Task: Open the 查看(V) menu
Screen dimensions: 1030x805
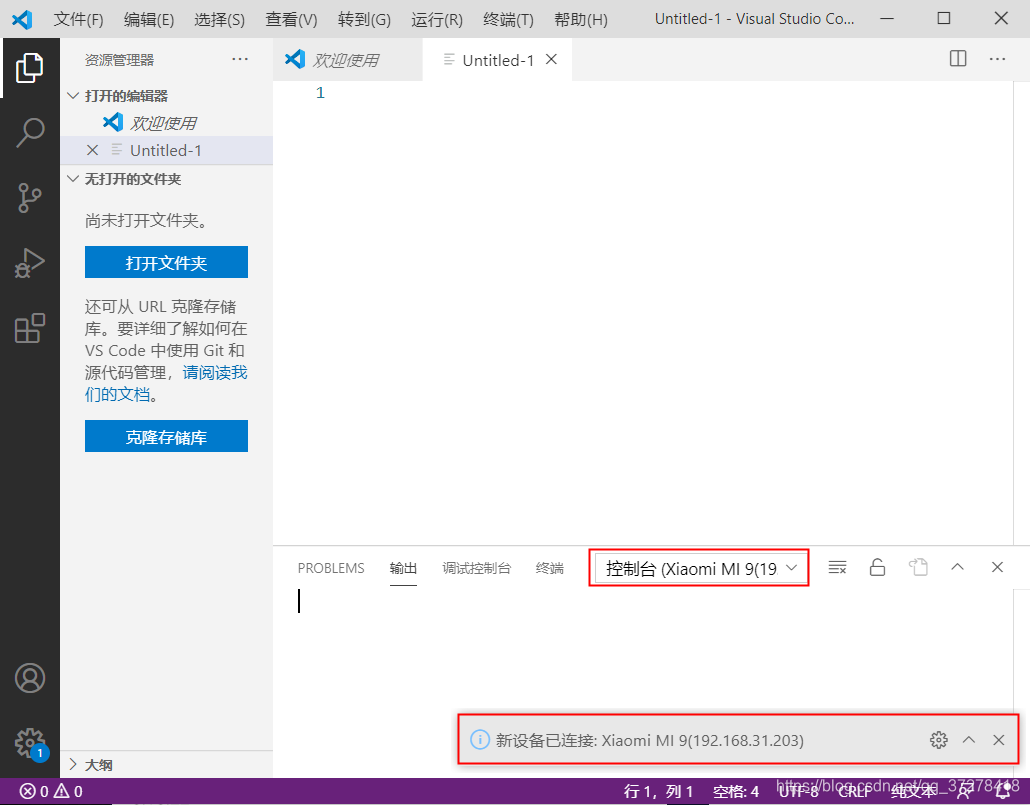Action: point(291,20)
